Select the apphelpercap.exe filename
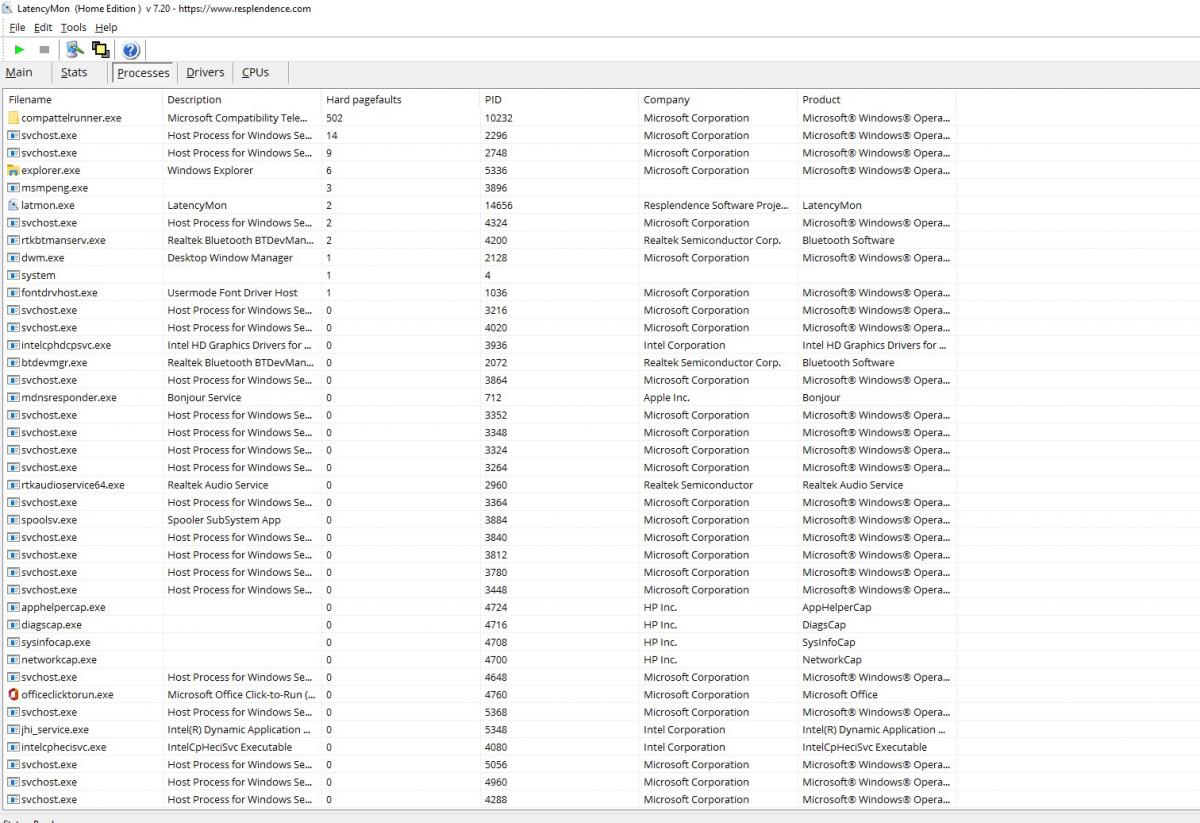Screen dimensions: 1200x823 pos(63,607)
